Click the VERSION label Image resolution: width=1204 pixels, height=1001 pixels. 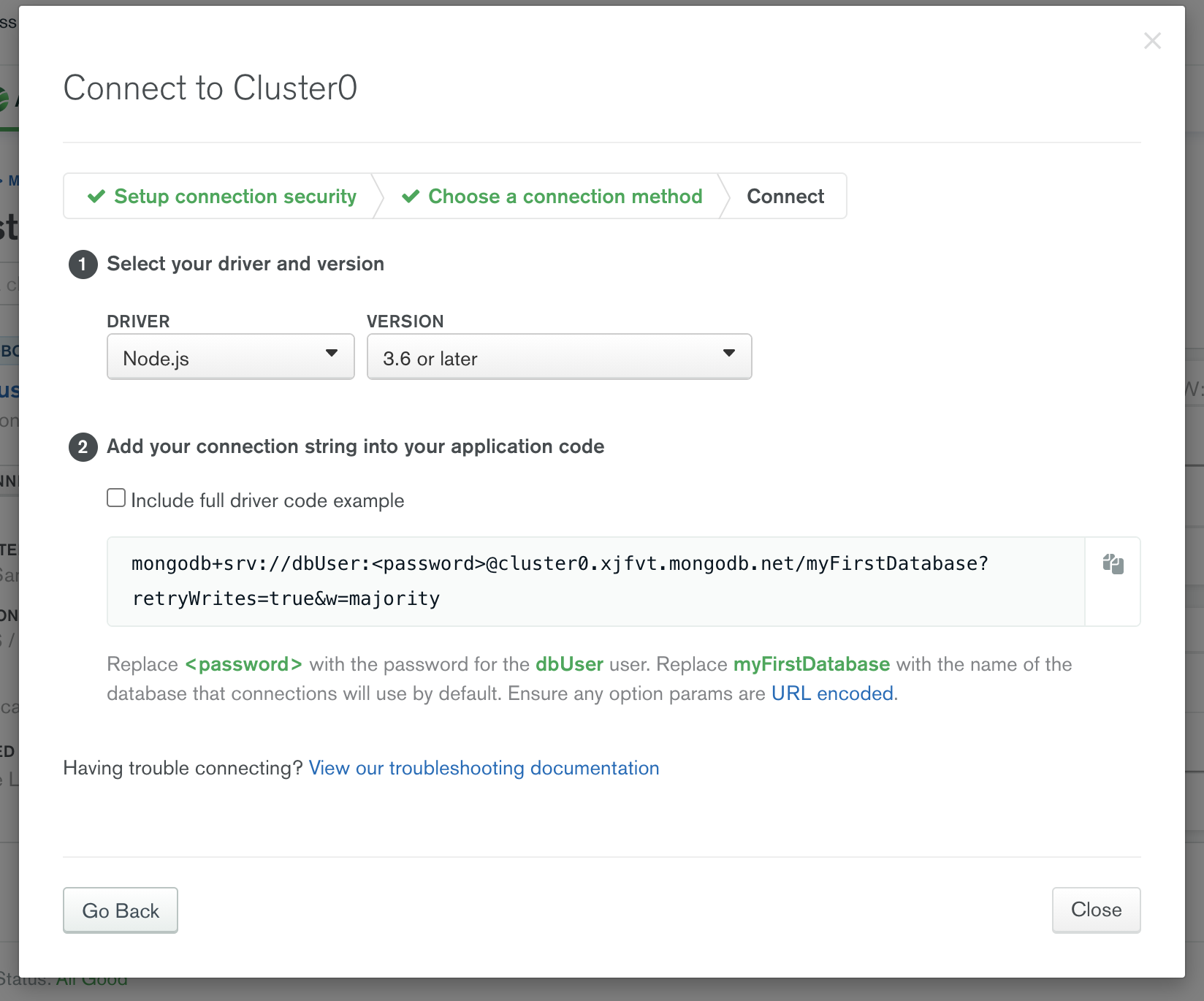(x=405, y=321)
